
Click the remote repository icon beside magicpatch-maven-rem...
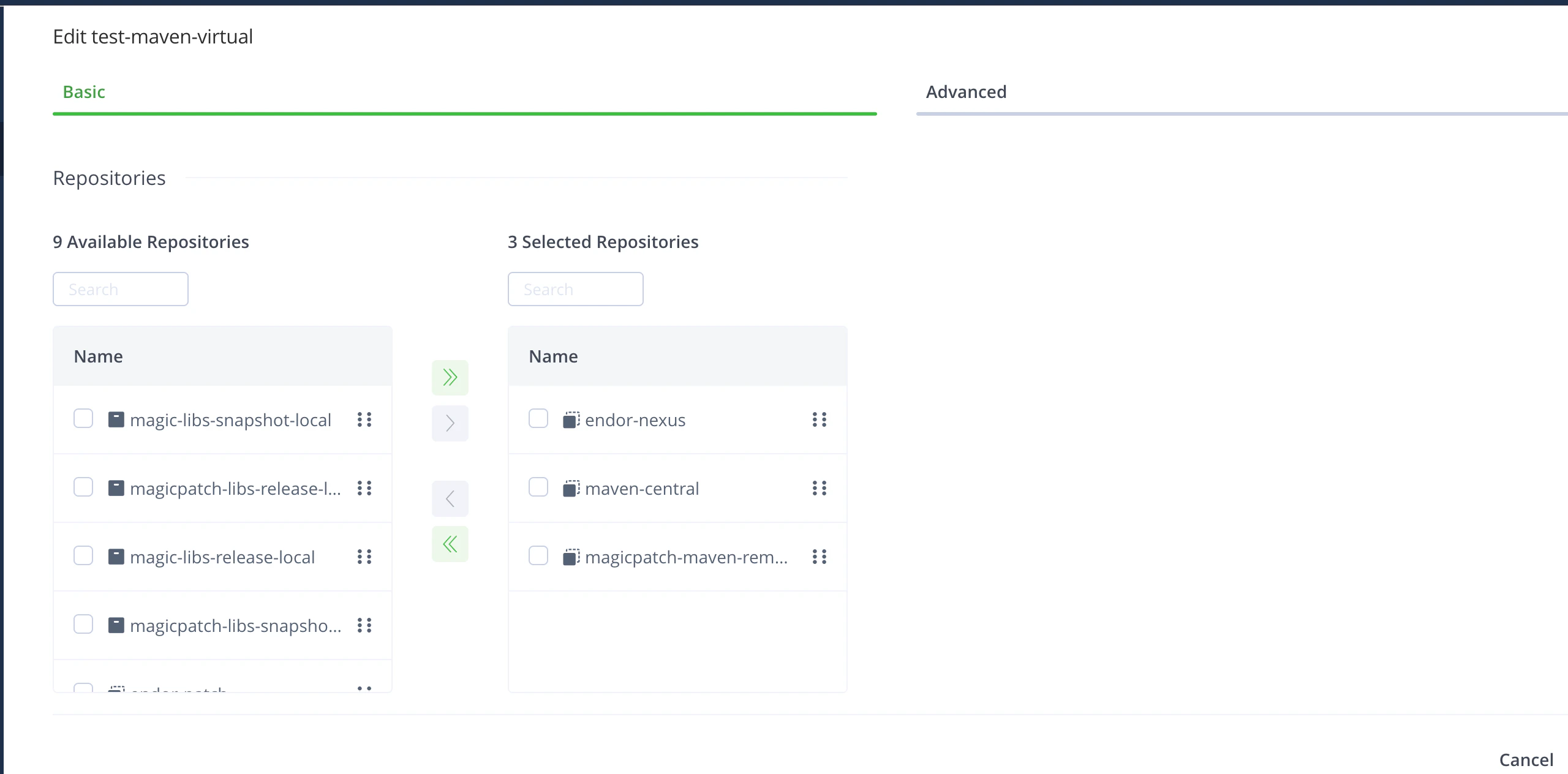point(570,557)
